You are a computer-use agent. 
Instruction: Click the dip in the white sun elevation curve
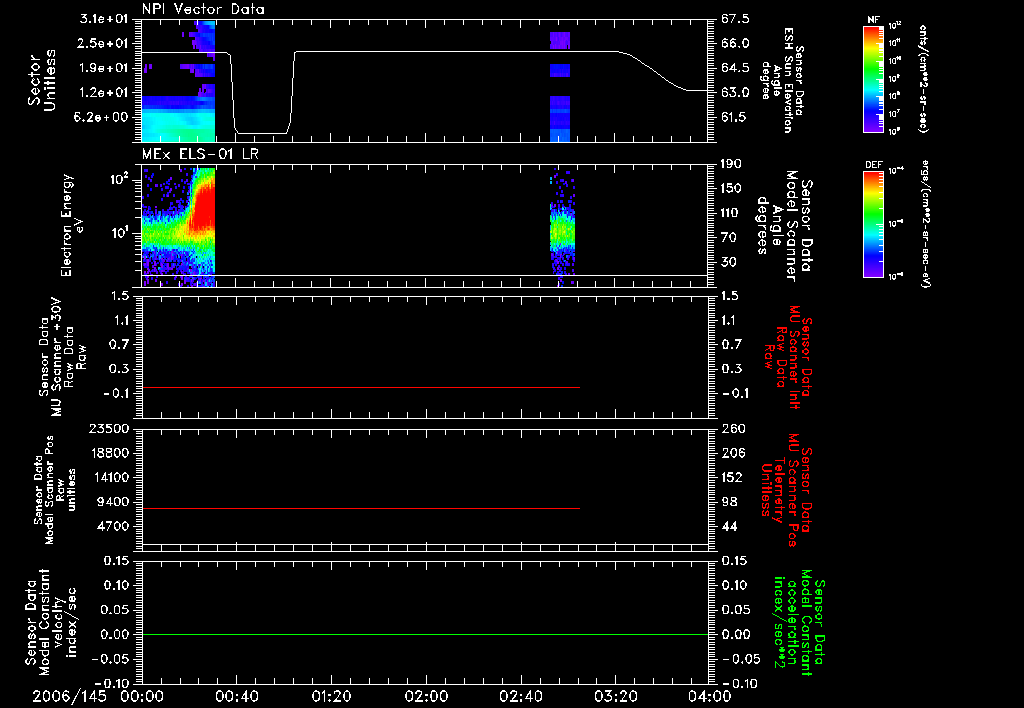[x=263, y=133]
